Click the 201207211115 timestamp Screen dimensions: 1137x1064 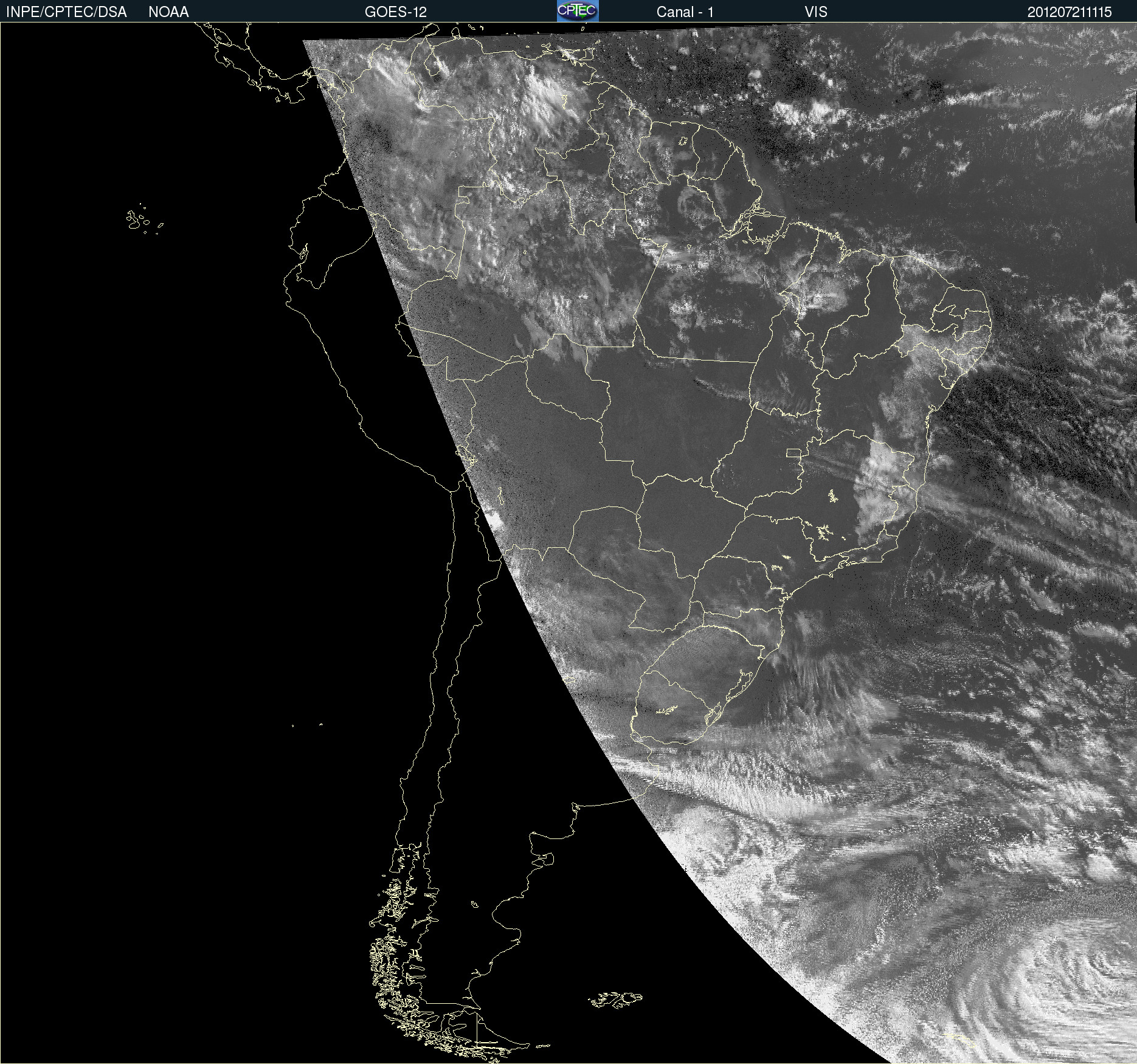tap(1070, 12)
